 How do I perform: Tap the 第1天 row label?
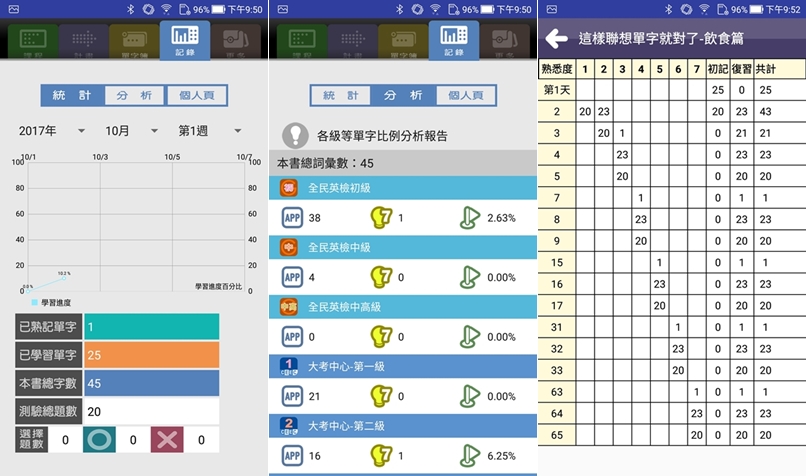click(557, 90)
